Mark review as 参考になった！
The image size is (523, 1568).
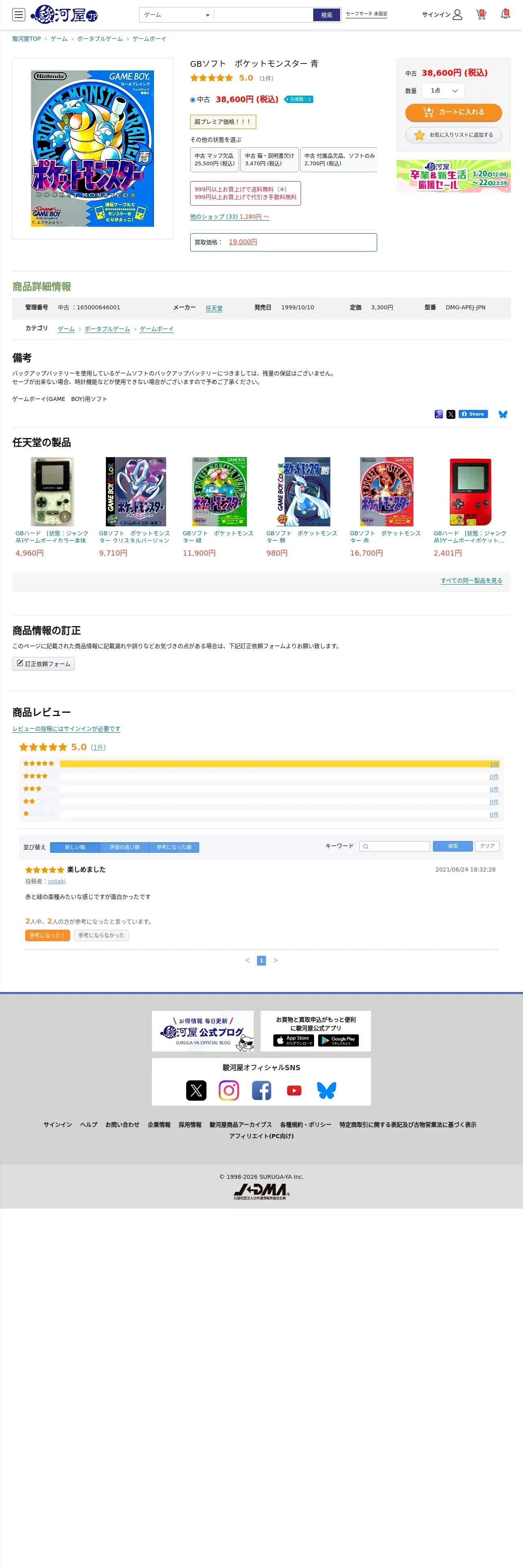tap(48, 935)
